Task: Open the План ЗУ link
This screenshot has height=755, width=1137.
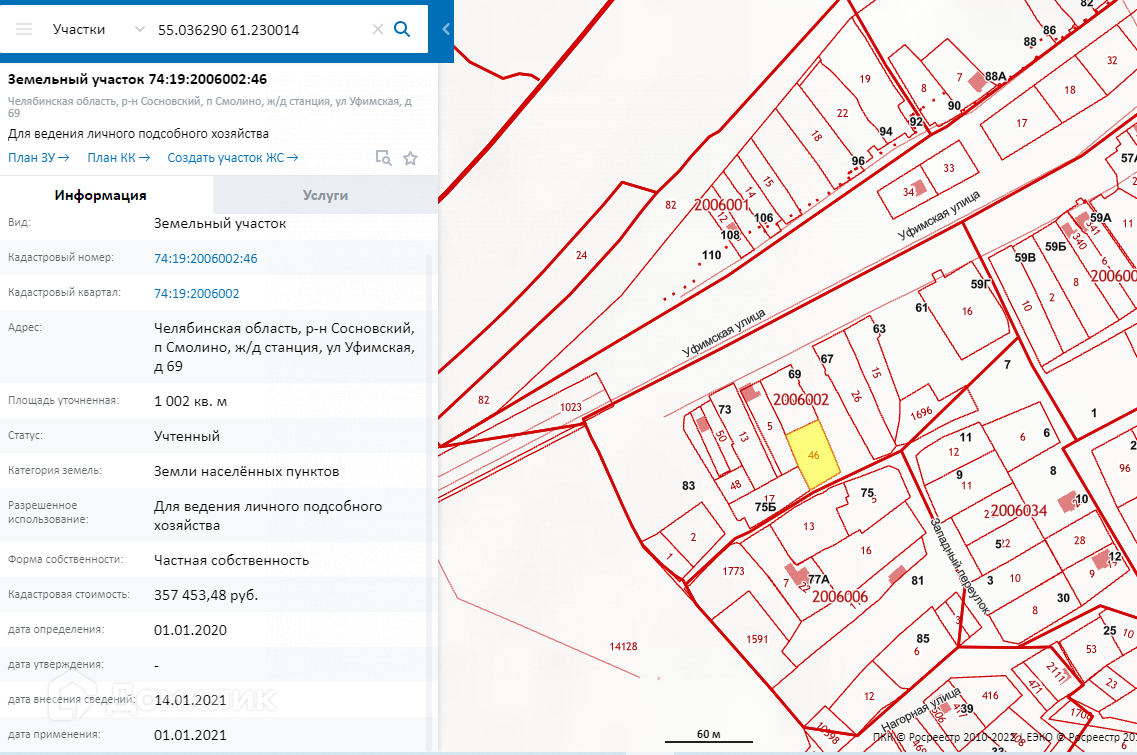Action: point(38,157)
